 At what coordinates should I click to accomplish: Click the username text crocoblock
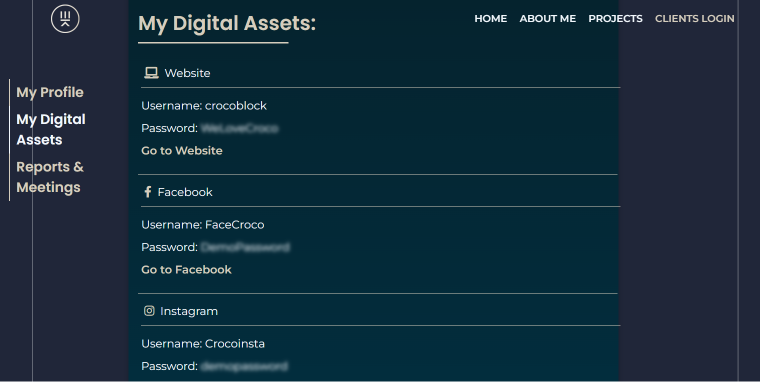pos(236,106)
